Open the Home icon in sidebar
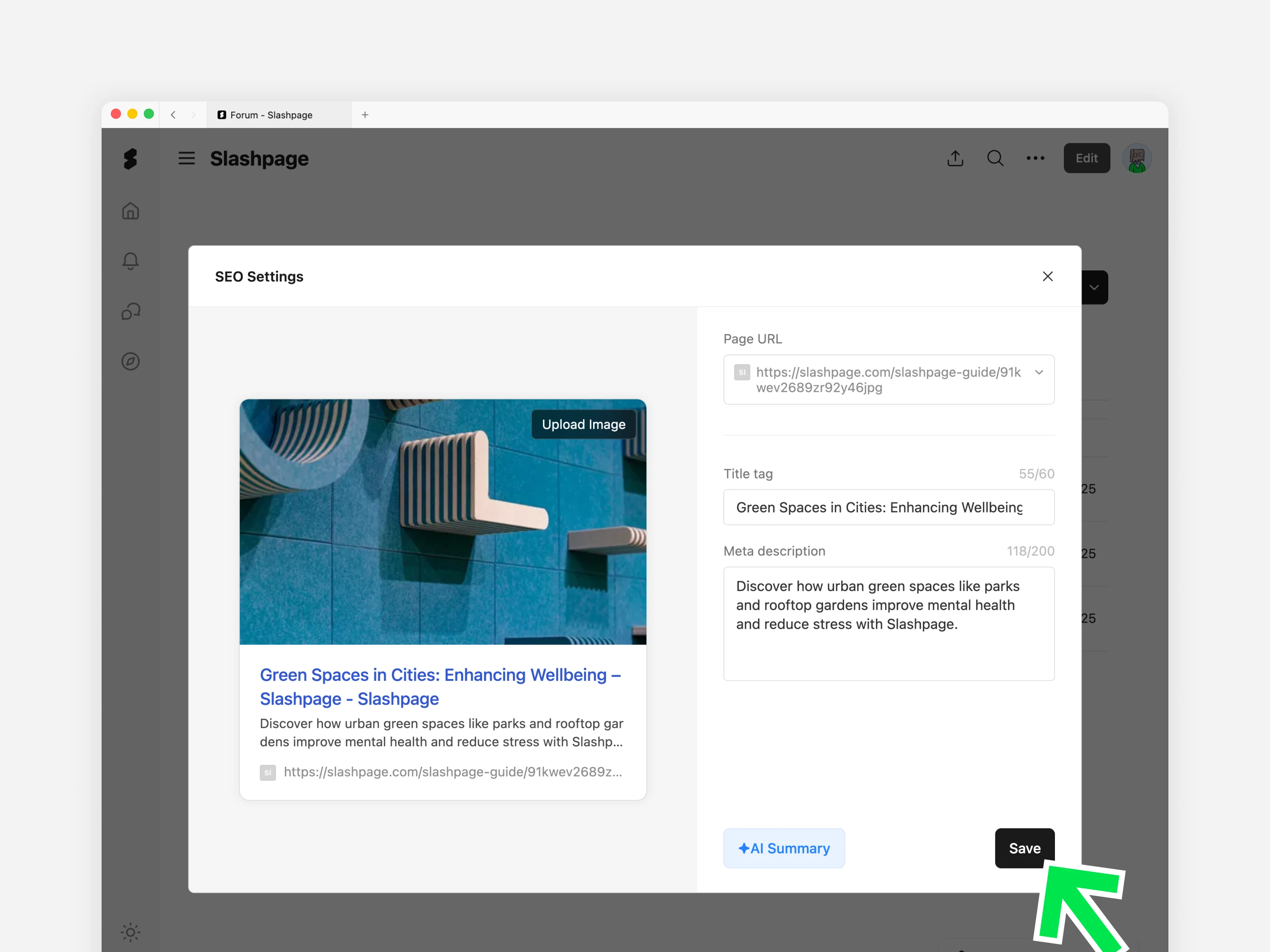1270x952 pixels. 130,211
